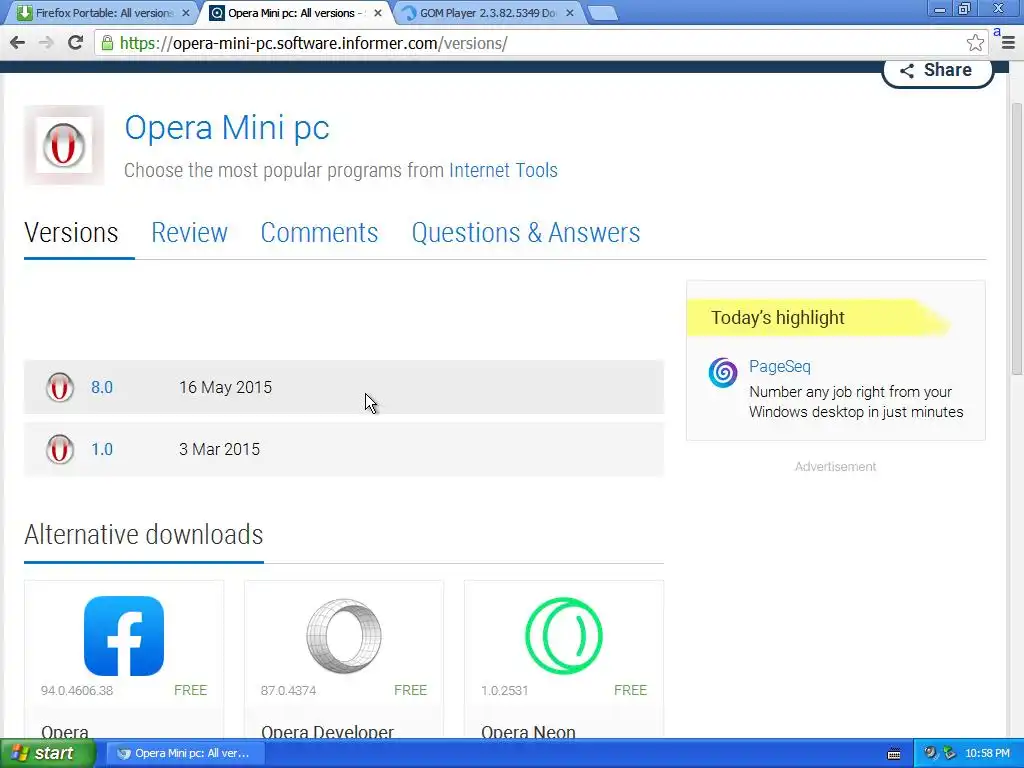Open version 8.0 link
This screenshot has width=1024, height=768.
tap(102, 387)
